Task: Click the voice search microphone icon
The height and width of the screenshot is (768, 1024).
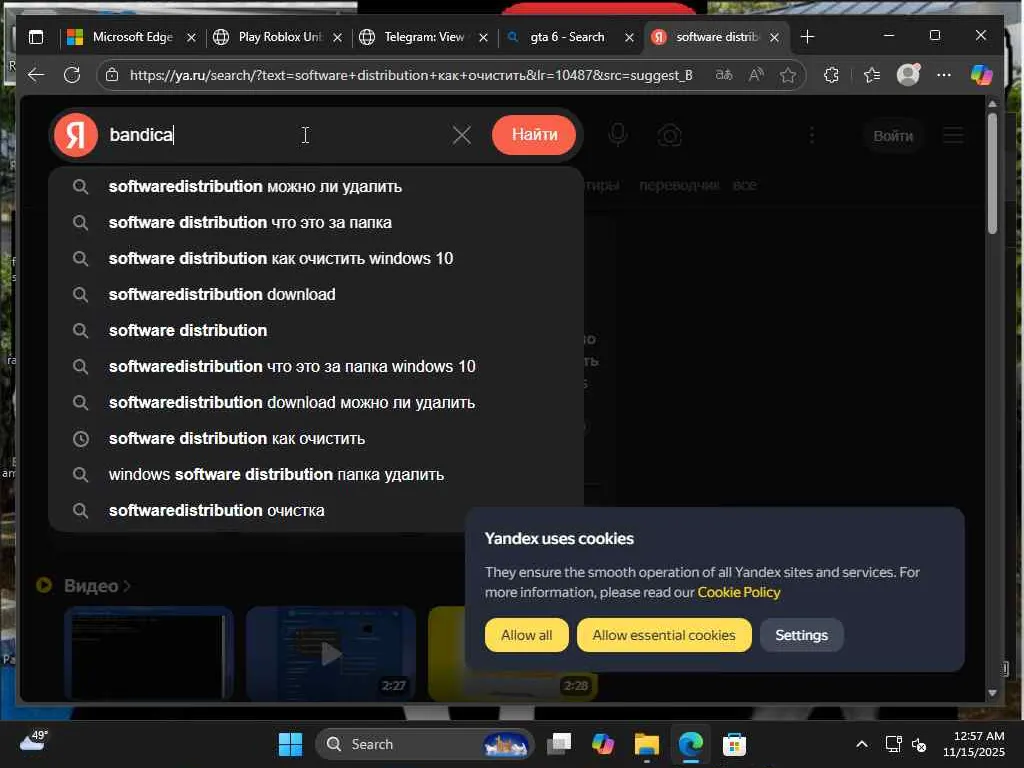Action: (x=618, y=135)
